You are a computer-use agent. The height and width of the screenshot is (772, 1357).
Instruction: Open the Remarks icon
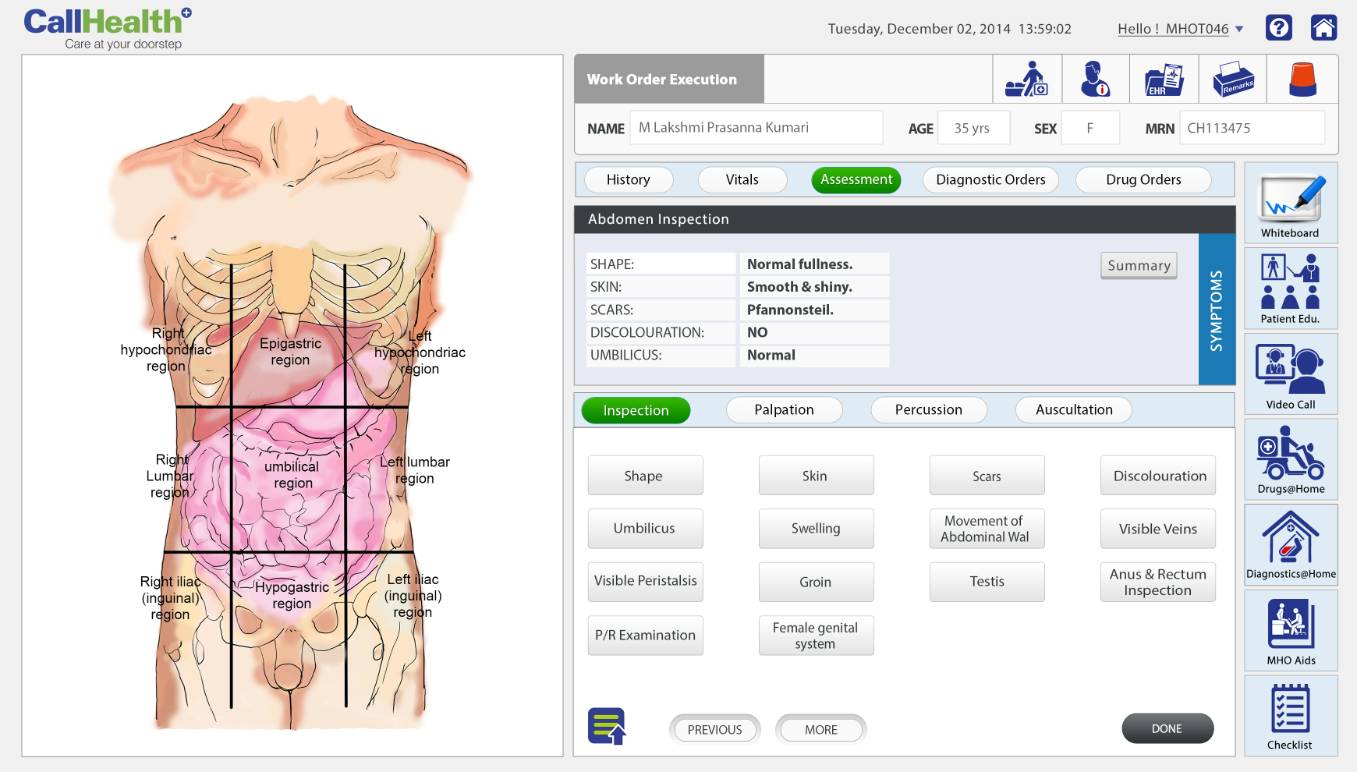pos(1232,79)
